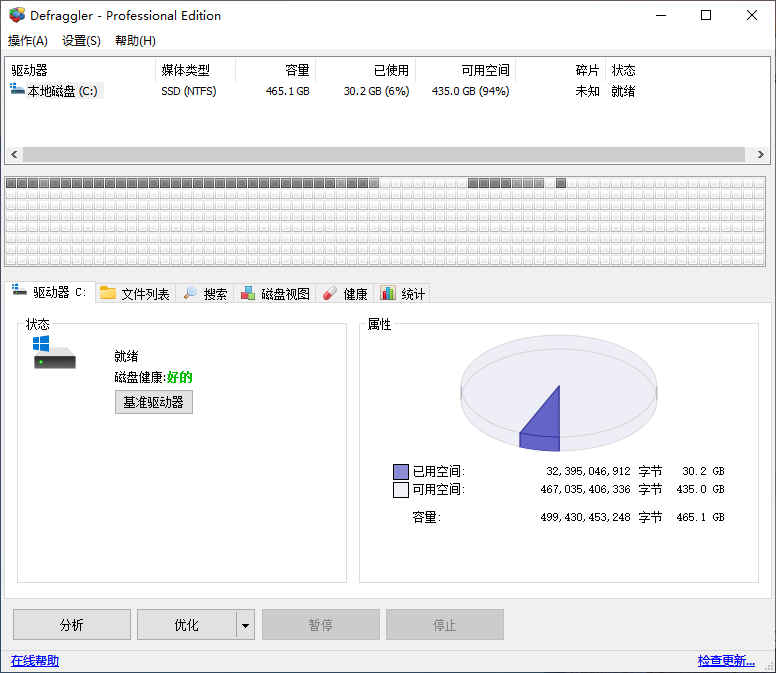Switch to the 磁盘视图 tab
The height and width of the screenshot is (673, 776).
(x=275, y=293)
